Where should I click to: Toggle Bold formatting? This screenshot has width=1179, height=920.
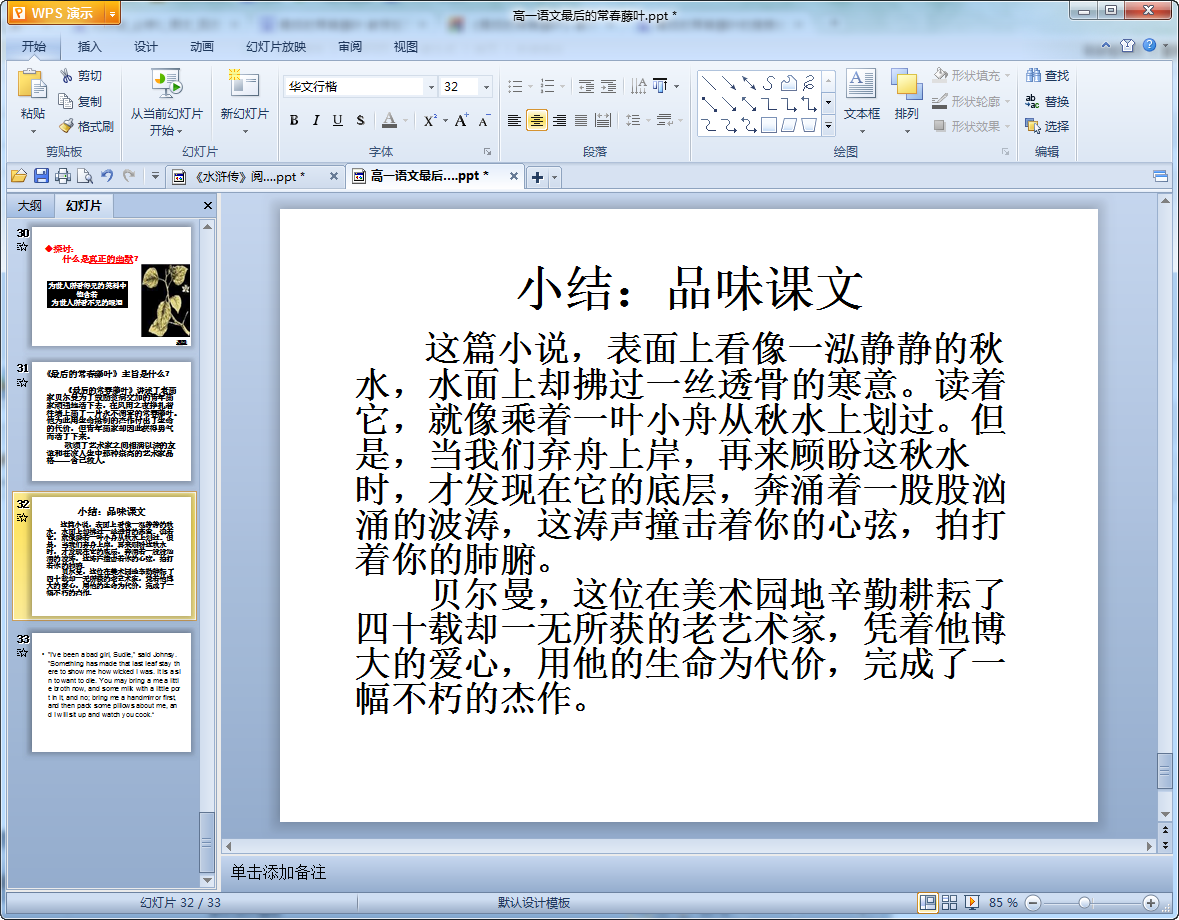tap(294, 120)
